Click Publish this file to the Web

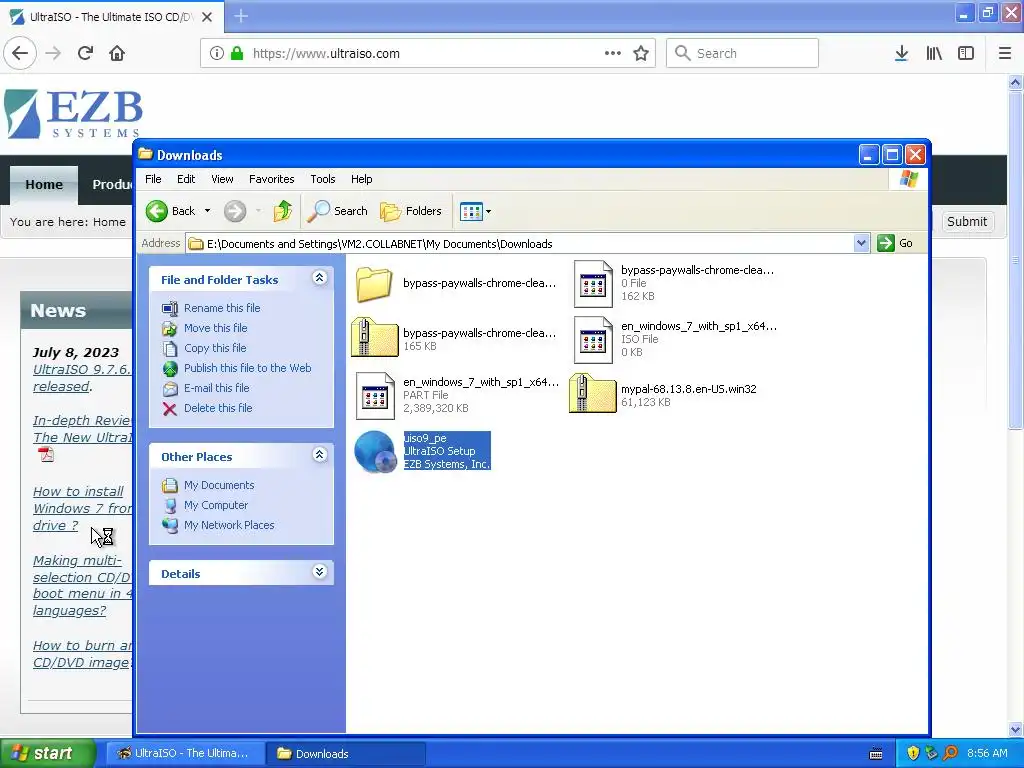pos(248,368)
